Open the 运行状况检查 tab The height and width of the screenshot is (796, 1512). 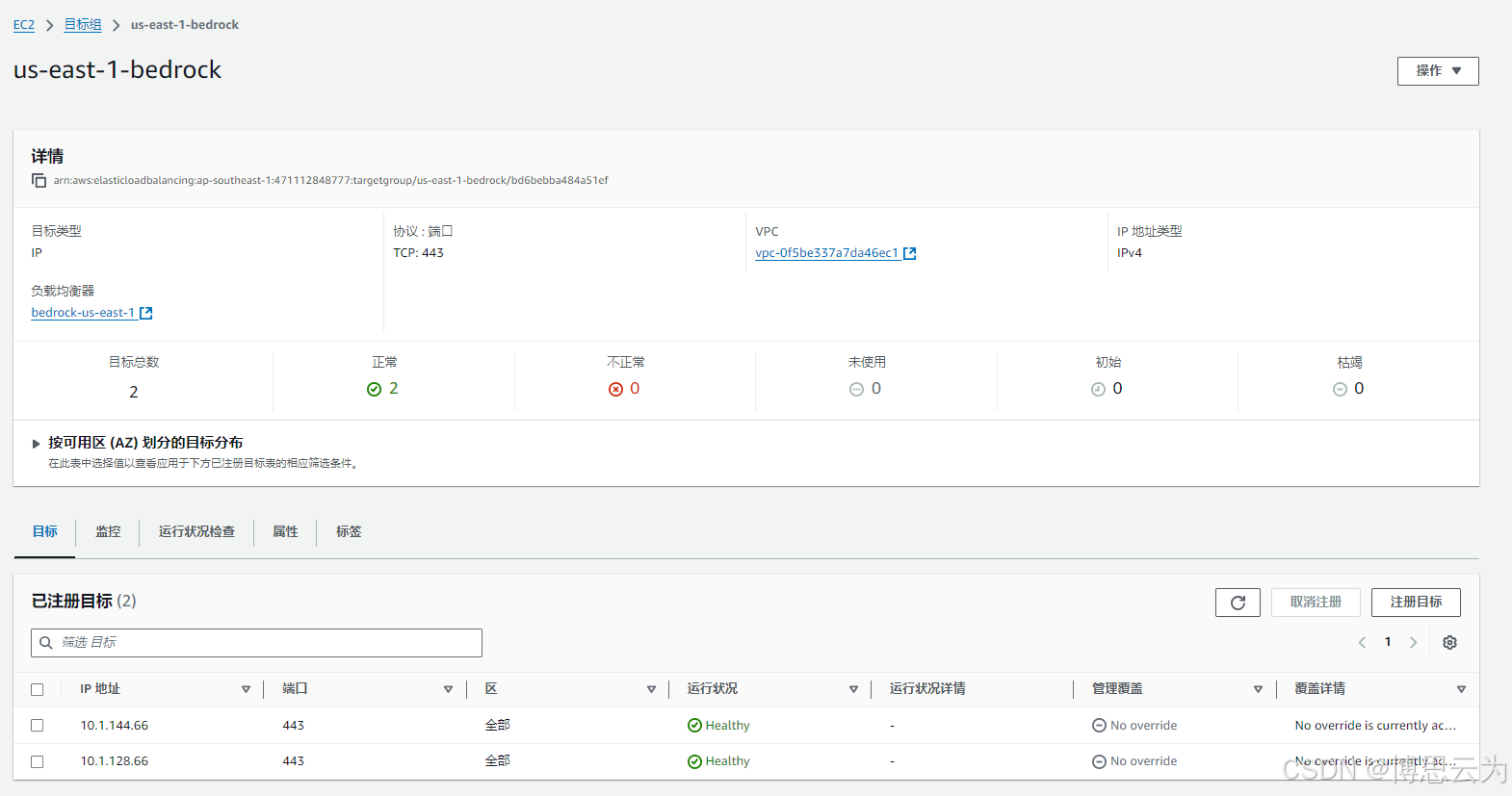coord(196,531)
